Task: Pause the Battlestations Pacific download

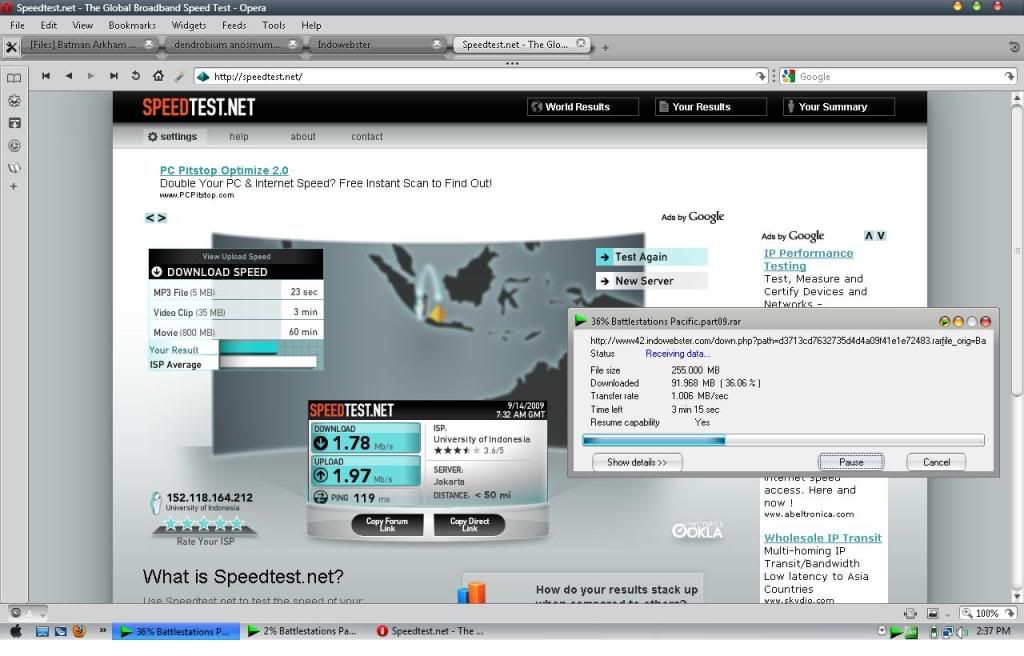Action: click(x=851, y=462)
